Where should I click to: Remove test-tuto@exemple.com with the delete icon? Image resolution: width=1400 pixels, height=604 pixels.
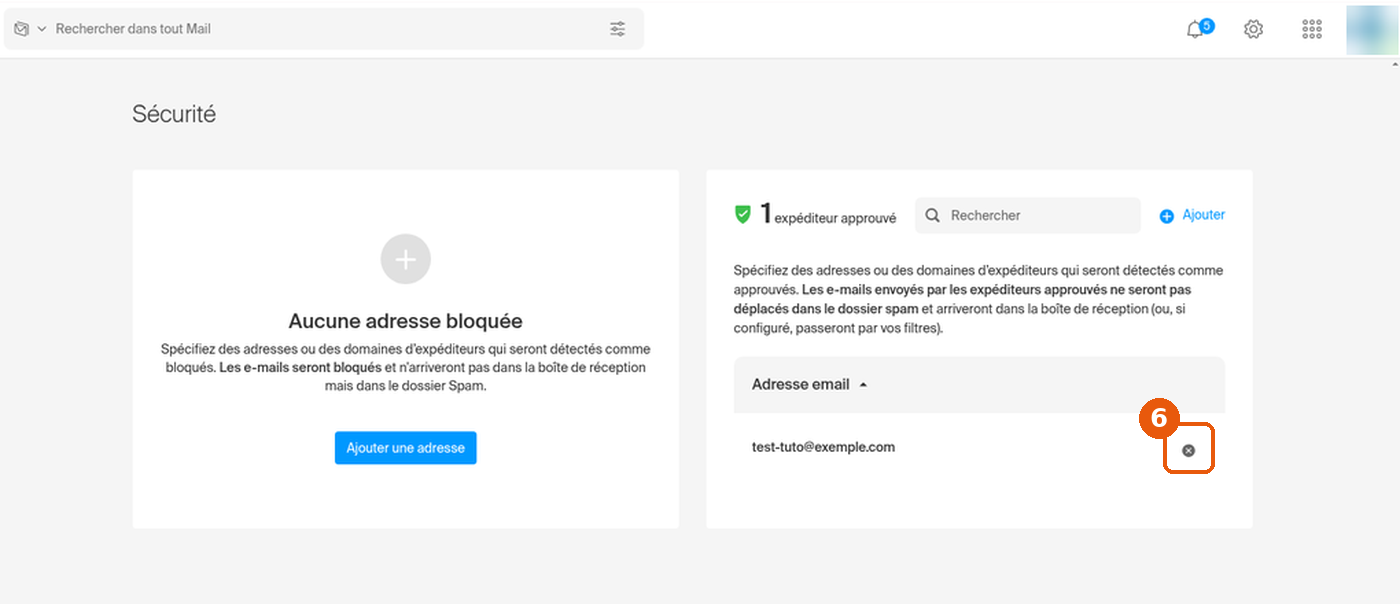[x=1188, y=451]
